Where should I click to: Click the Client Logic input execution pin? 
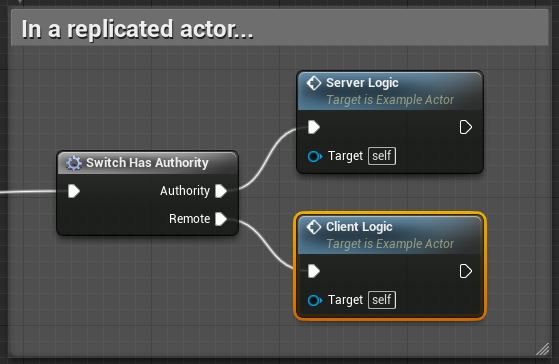pos(314,271)
